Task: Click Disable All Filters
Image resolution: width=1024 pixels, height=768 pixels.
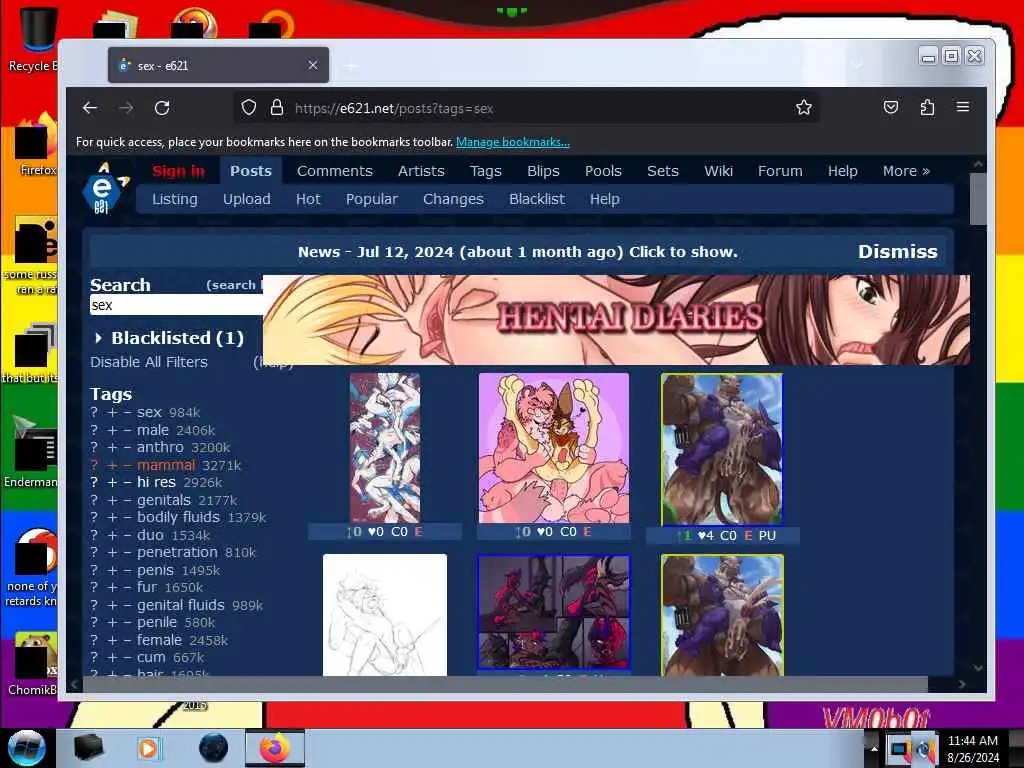Action: coord(149,362)
